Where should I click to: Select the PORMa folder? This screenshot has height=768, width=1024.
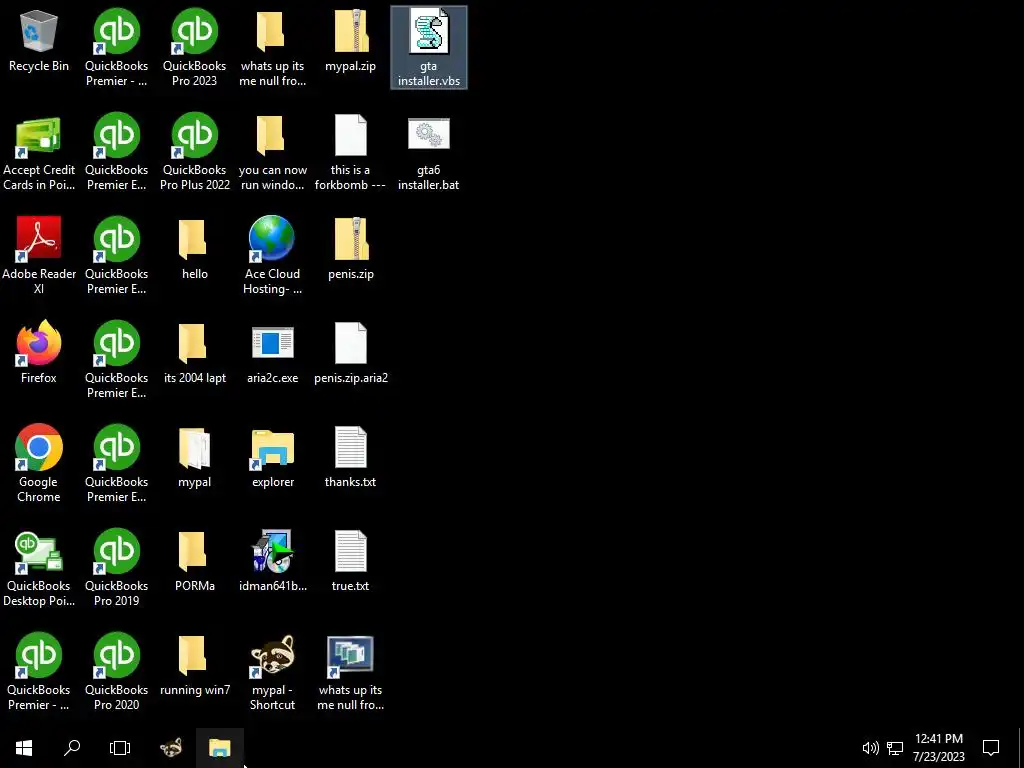(195, 562)
